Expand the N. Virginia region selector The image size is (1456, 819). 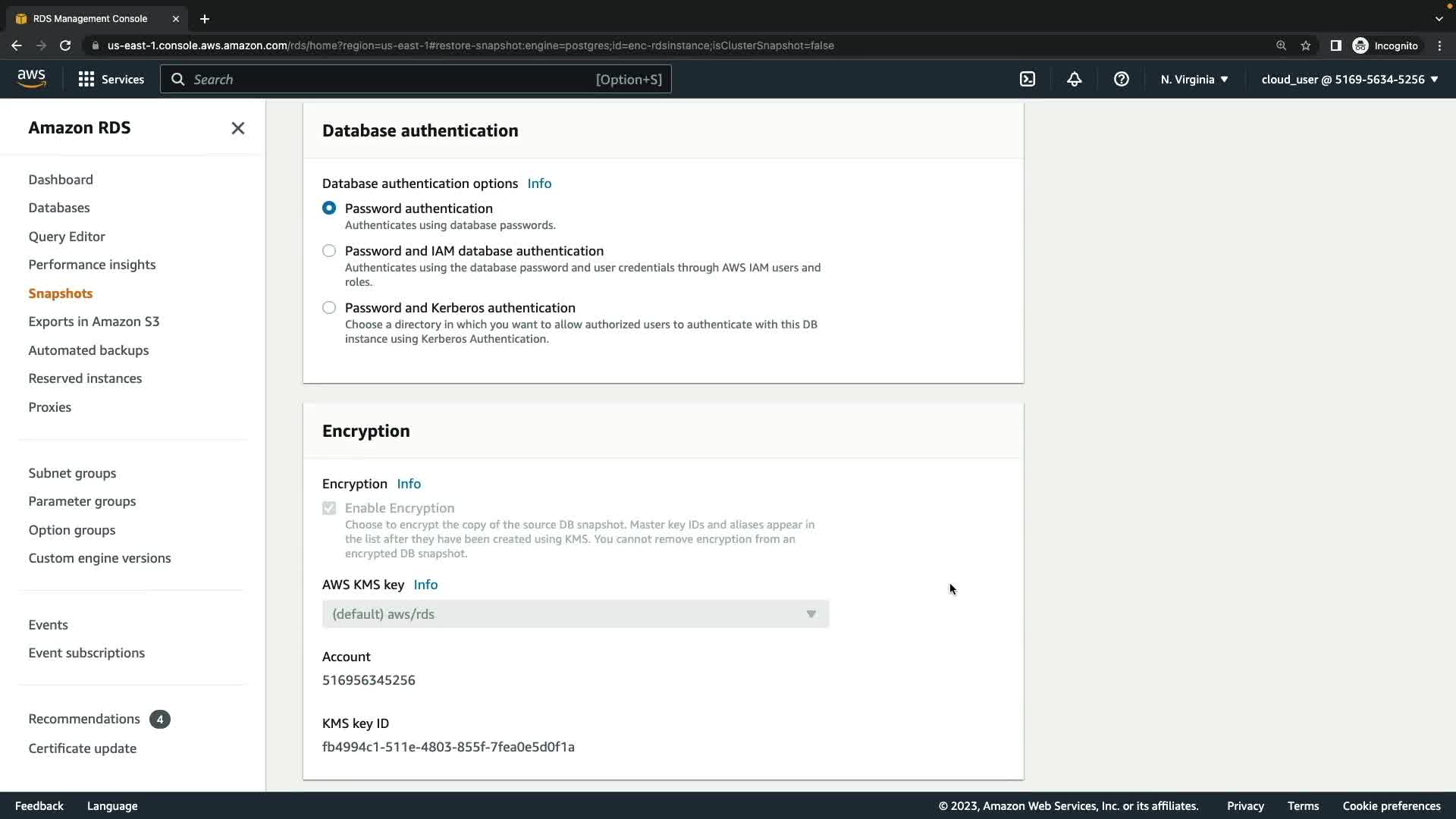(x=1194, y=79)
